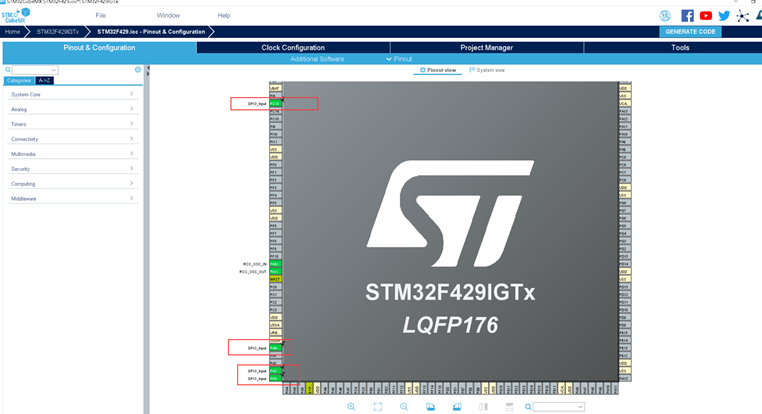Screen dimensions: 762x414
Task: Show the Categories list tab
Action: tap(19, 81)
